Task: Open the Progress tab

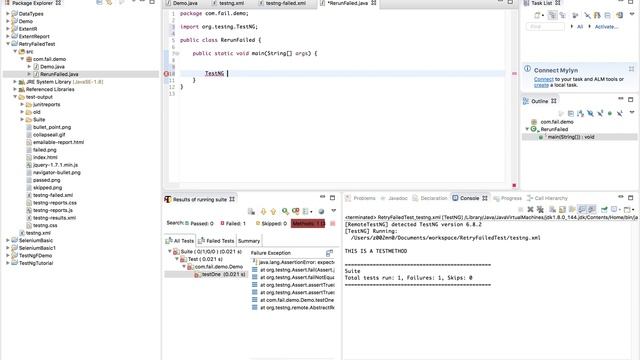Action: click(511, 198)
